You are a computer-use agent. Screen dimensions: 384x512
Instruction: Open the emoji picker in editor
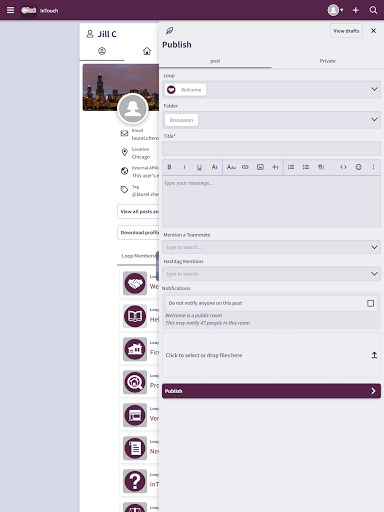[x=358, y=167]
